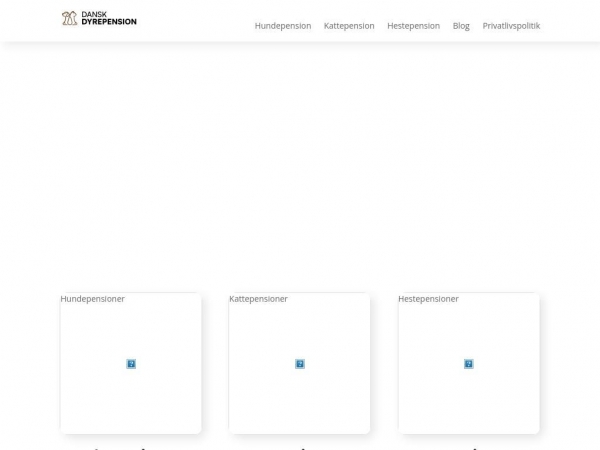
Task: Open the Blog page
Action: (x=461, y=26)
